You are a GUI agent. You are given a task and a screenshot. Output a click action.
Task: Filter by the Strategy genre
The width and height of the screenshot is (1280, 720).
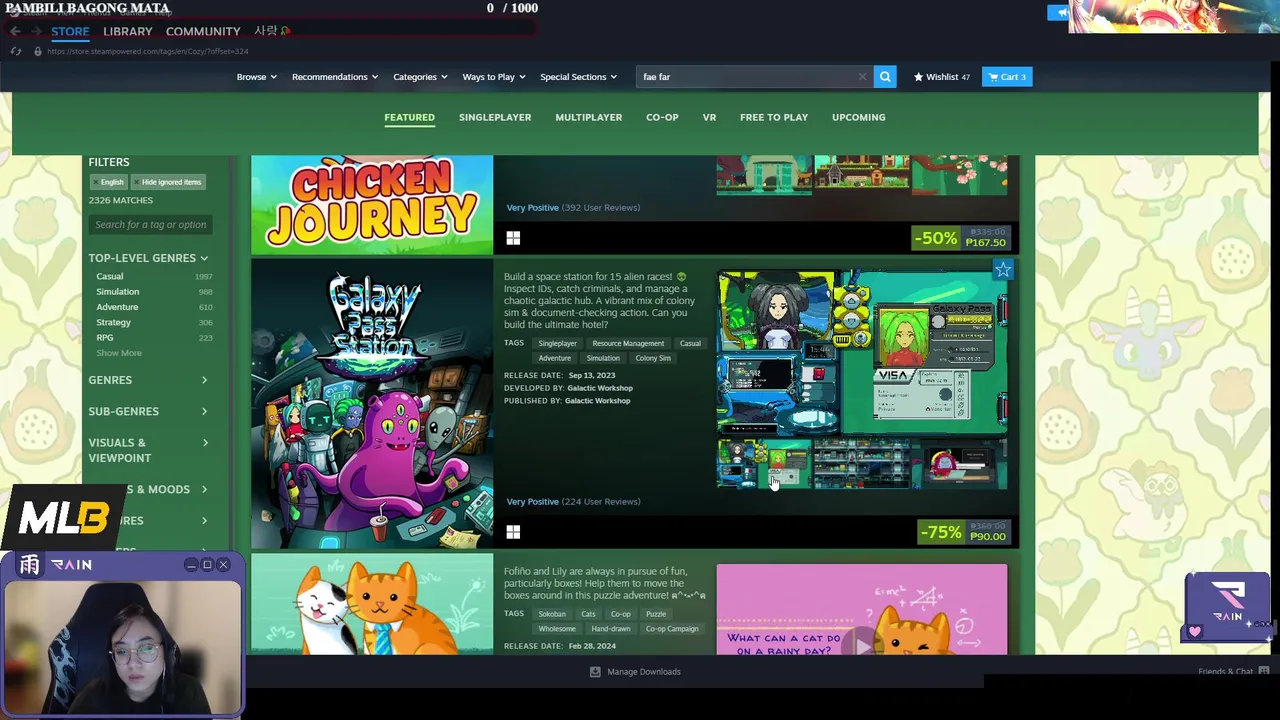tap(113, 322)
